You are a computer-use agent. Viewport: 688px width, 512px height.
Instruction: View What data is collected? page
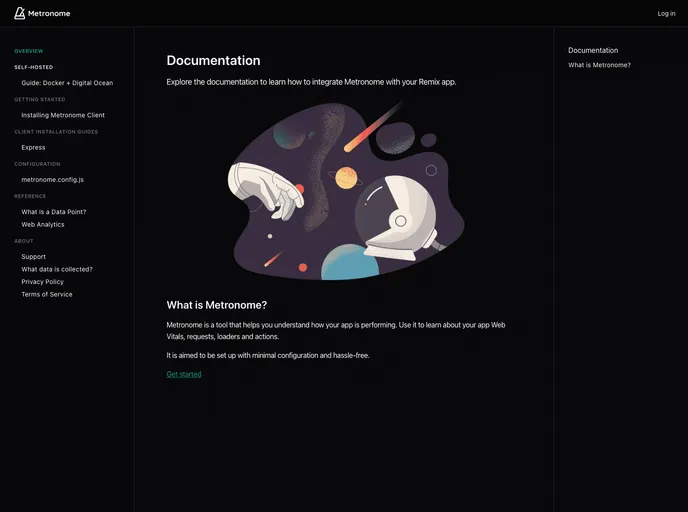[57, 269]
